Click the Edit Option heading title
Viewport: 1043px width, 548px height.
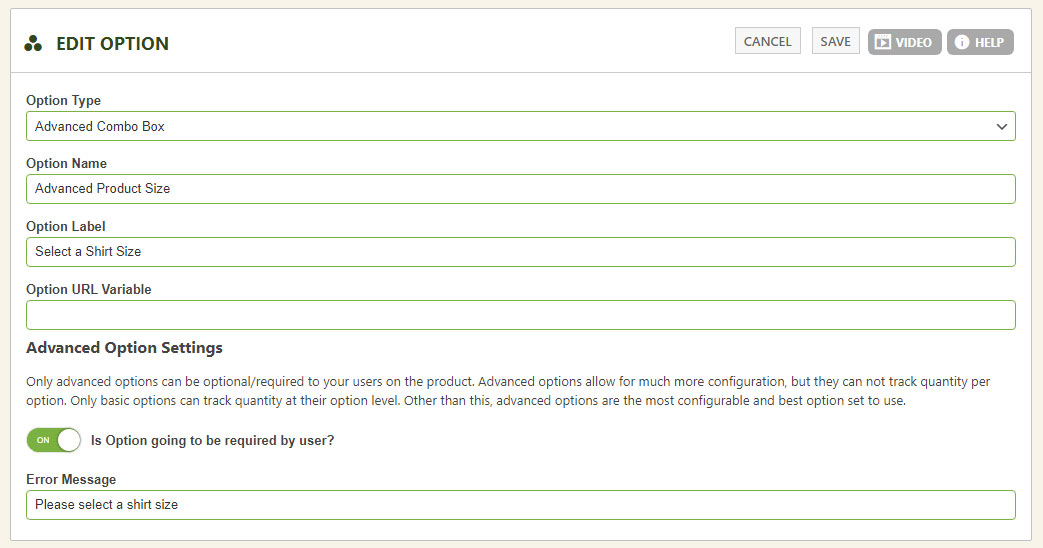click(112, 44)
